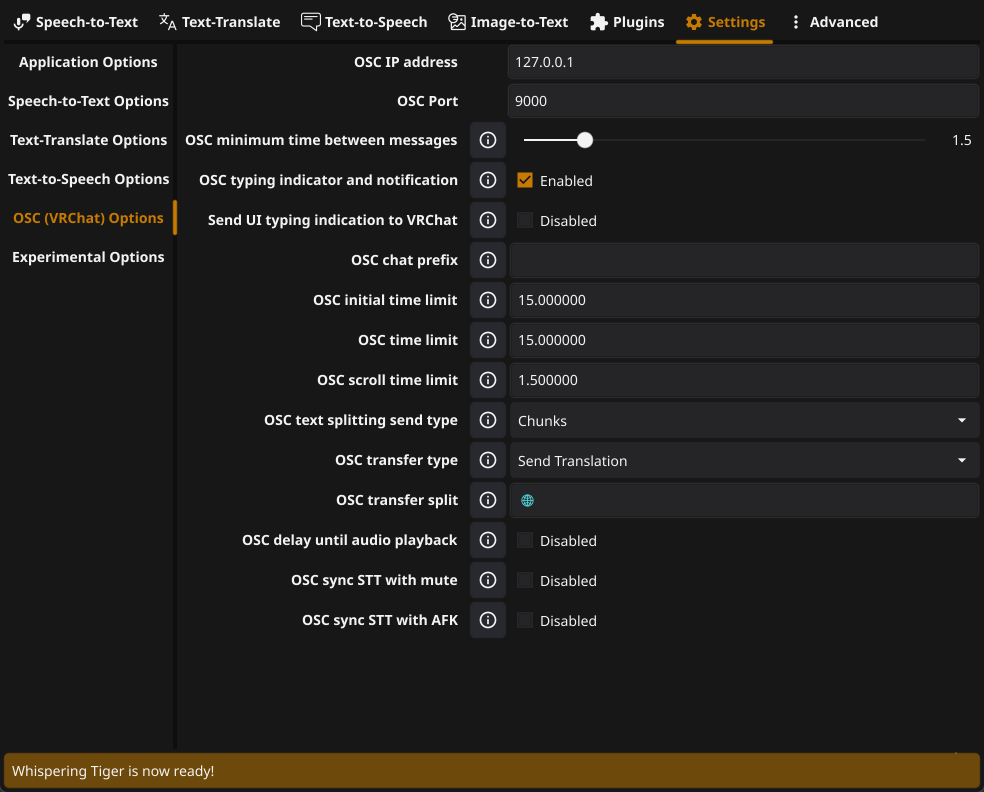
Task: Disable the OSC typing indicator checkbox
Action: point(525,180)
